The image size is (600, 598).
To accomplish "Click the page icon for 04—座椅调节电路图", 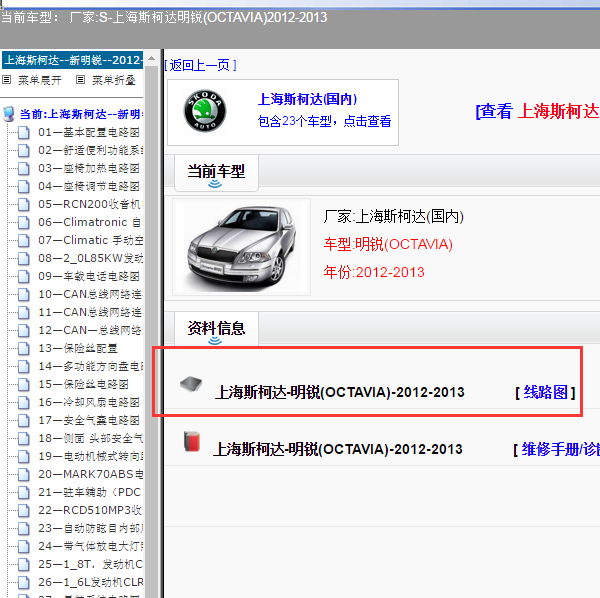I will [24, 186].
